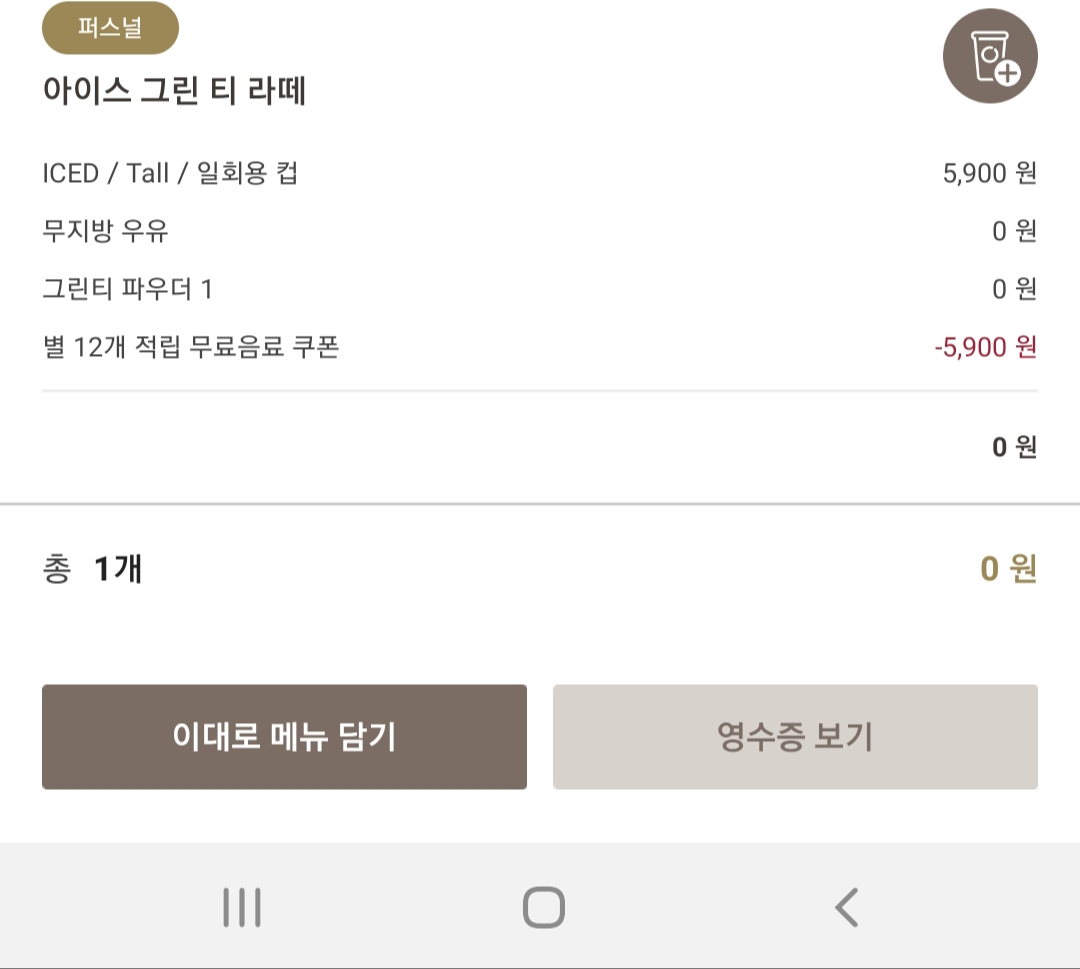Tap the Android recent apps icon

click(242, 907)
